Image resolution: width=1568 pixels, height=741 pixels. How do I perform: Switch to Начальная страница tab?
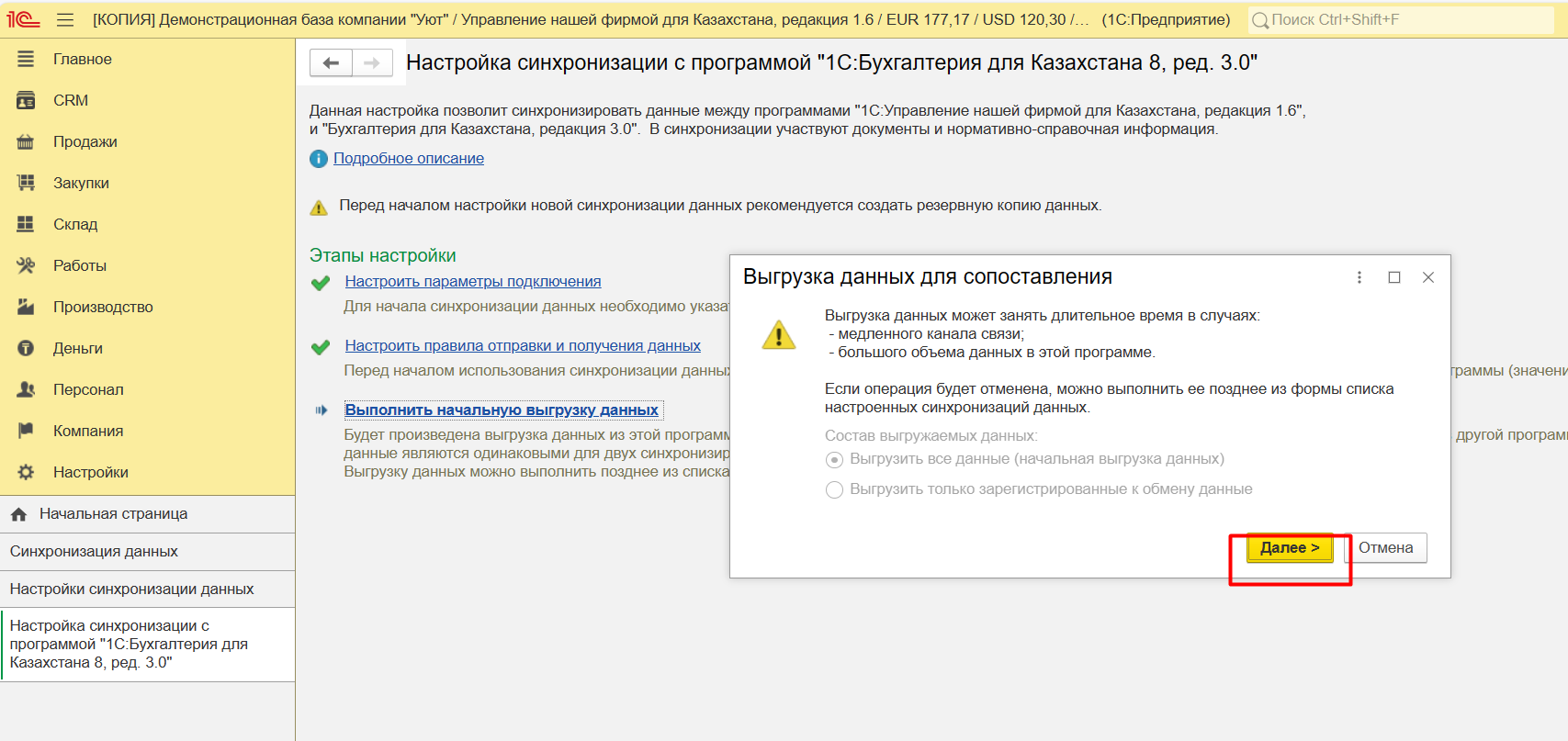point(113,514)
